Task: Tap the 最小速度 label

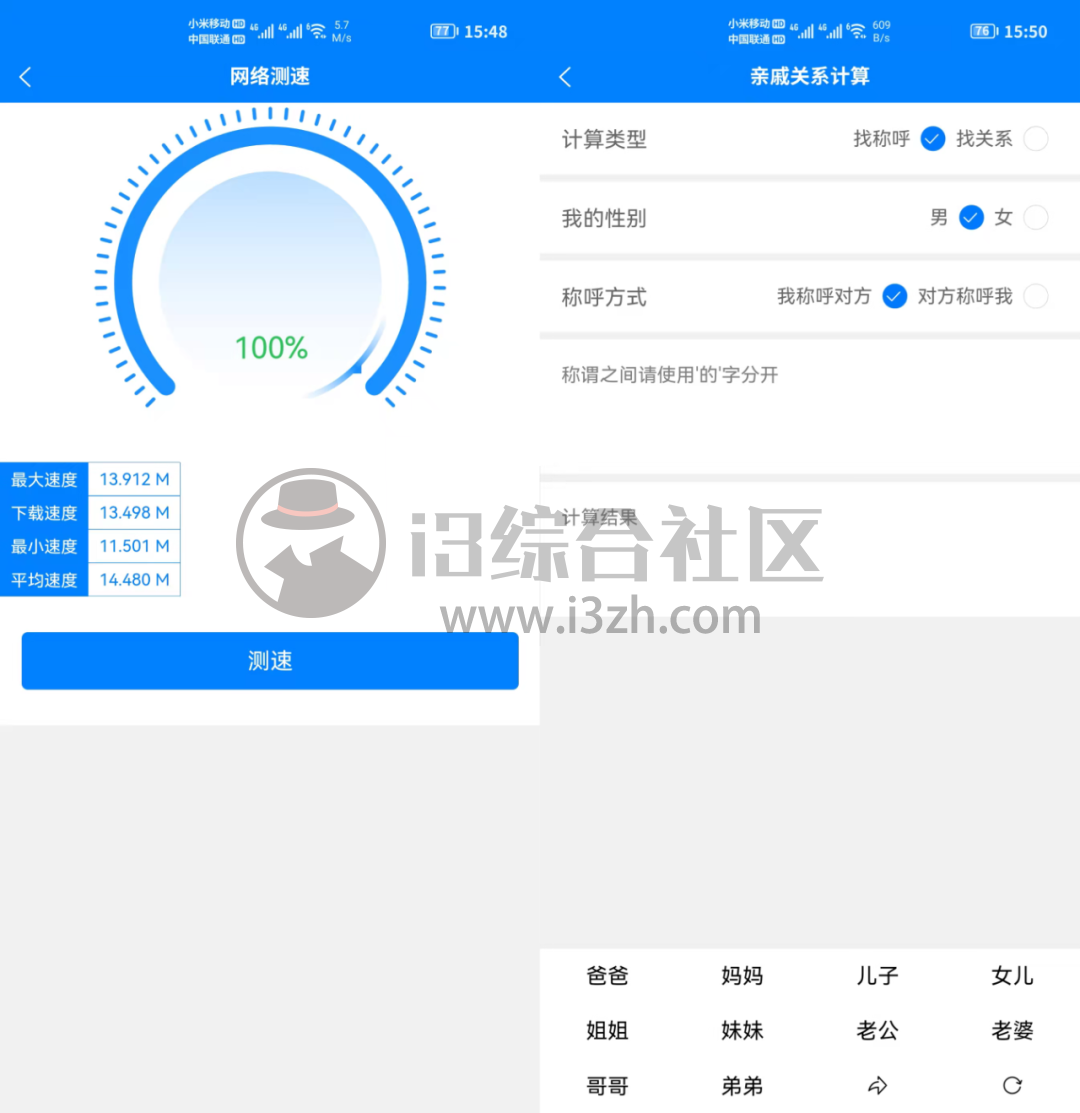Action: pos(44,546)
